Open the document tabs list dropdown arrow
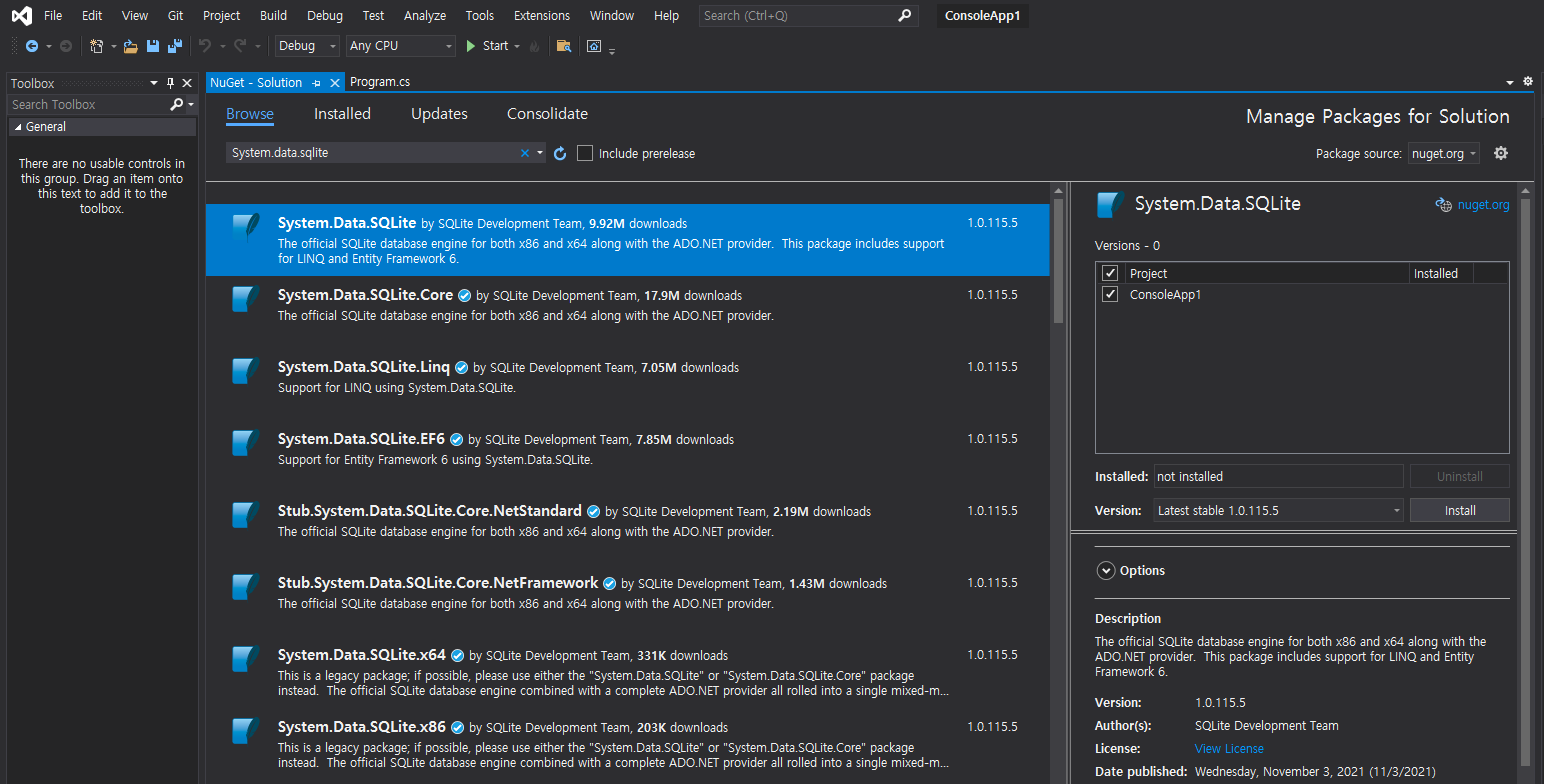The width and height of the screenshot is (1544, 784). tap(1510, 82)
